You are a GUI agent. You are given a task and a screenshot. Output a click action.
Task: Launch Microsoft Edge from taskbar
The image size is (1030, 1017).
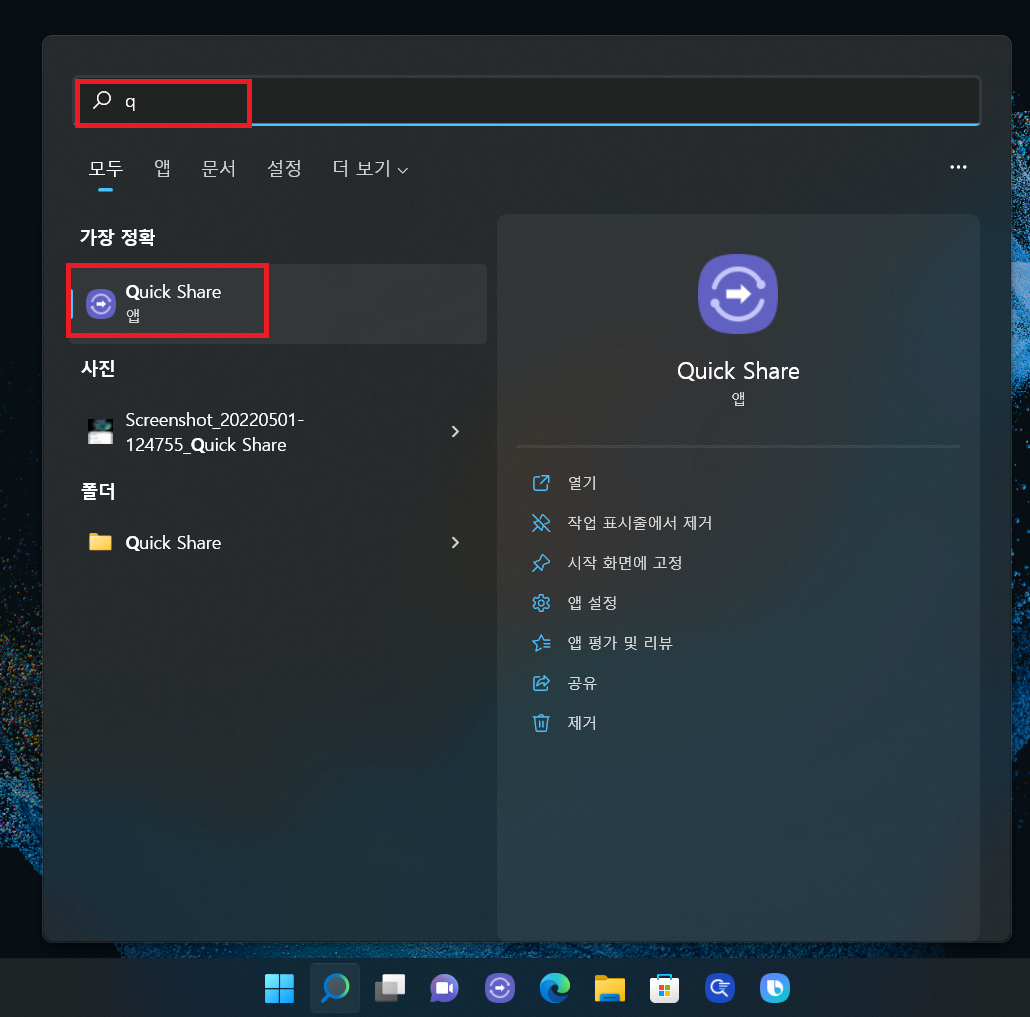point(555,988)
